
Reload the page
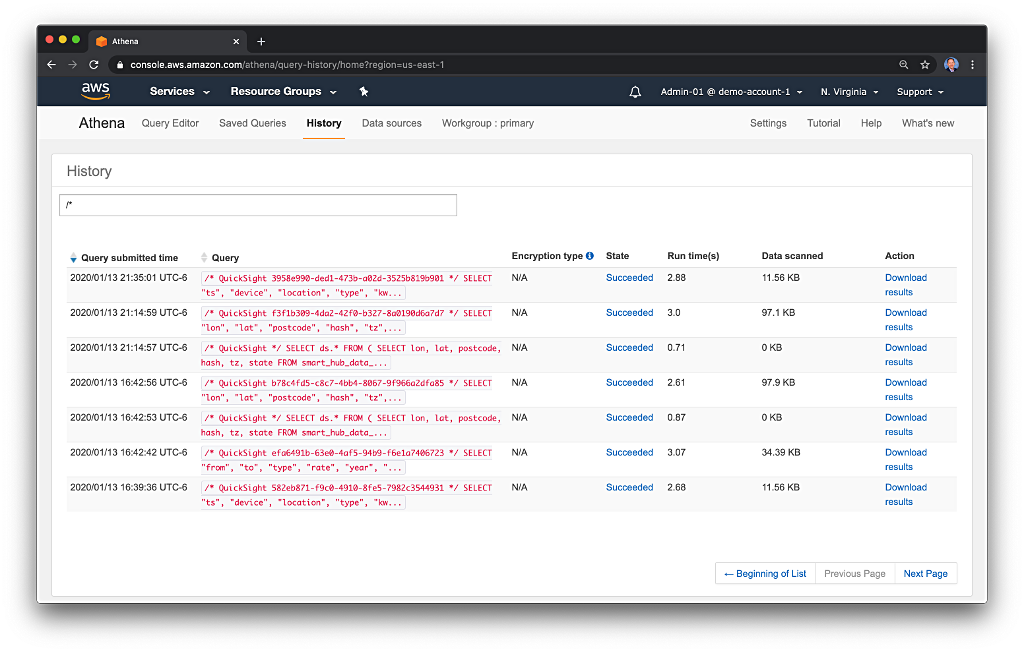click(94, 65)
